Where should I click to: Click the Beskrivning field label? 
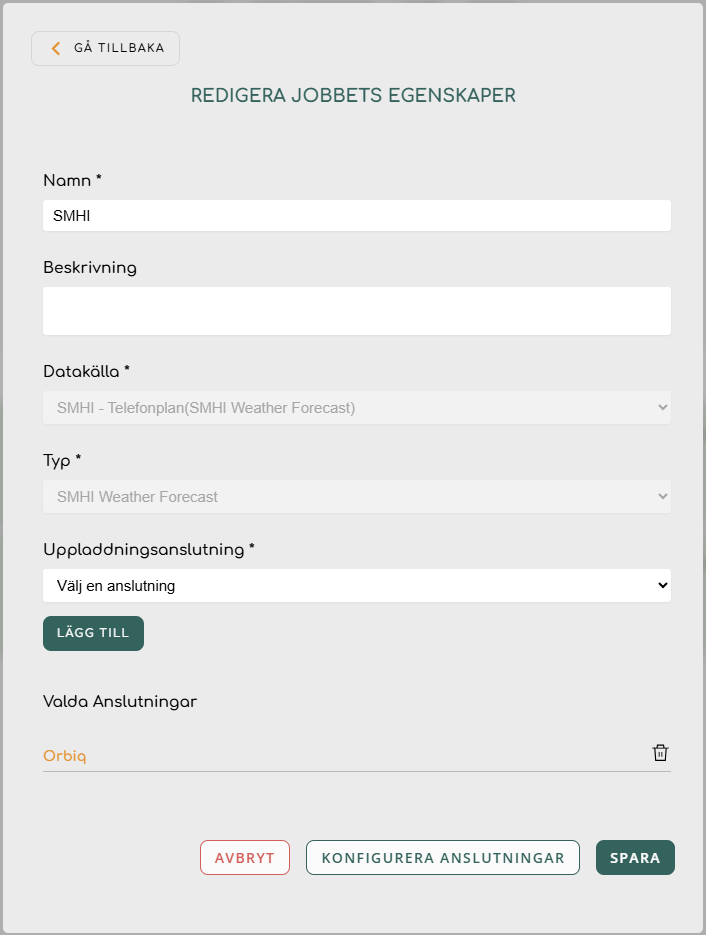pos(90,268)
